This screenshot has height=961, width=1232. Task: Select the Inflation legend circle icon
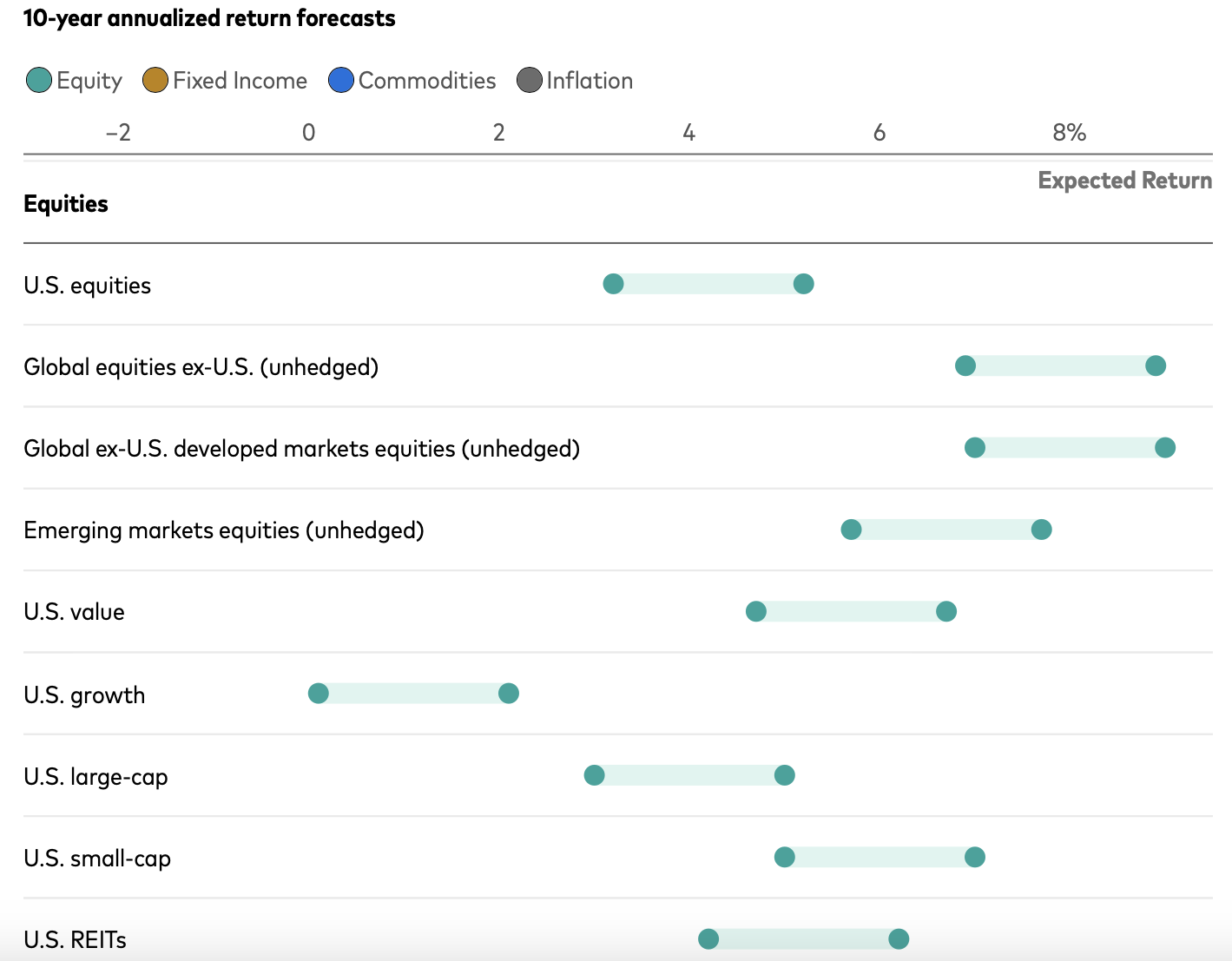529,80
